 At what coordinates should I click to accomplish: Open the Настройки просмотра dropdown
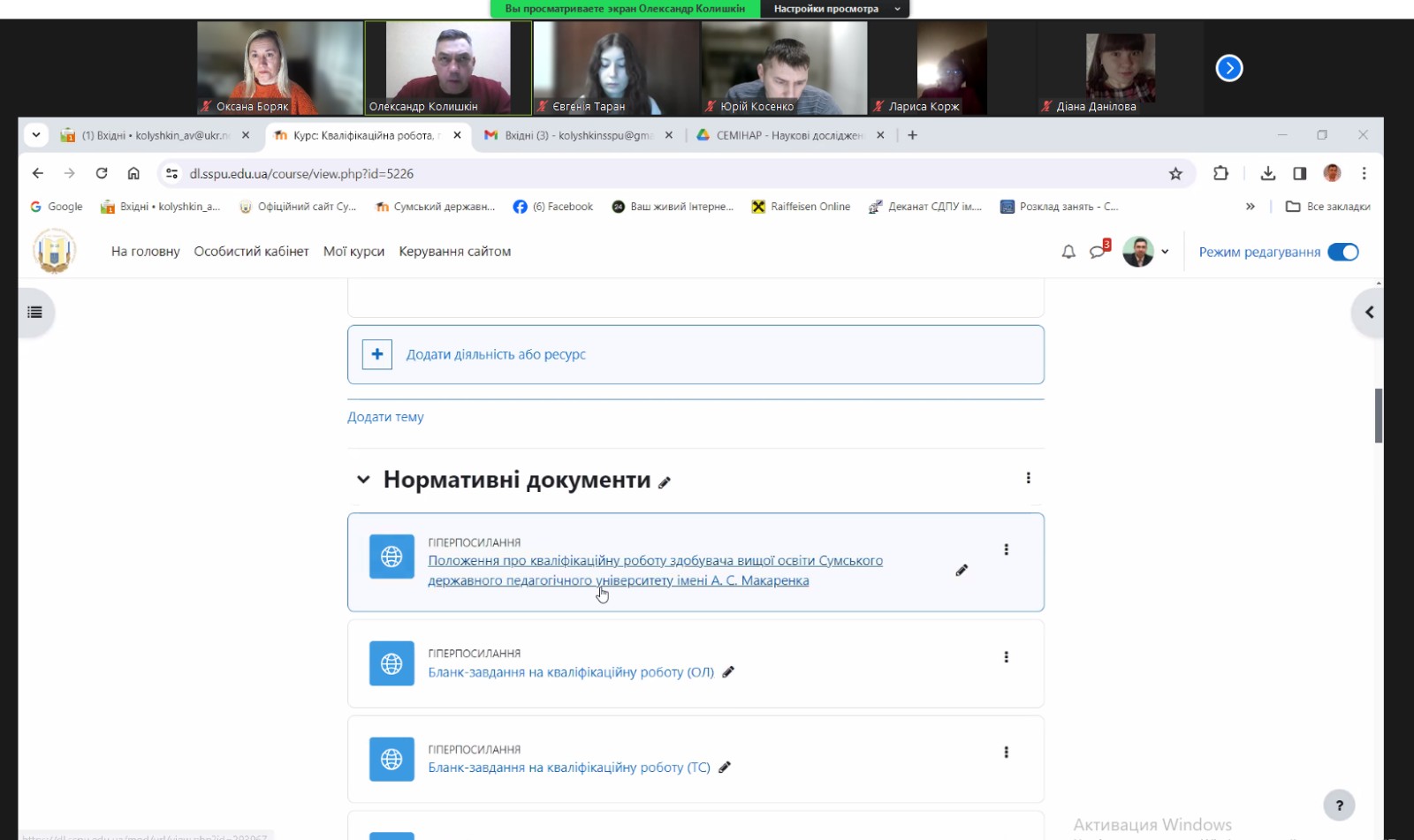(834, 9)
